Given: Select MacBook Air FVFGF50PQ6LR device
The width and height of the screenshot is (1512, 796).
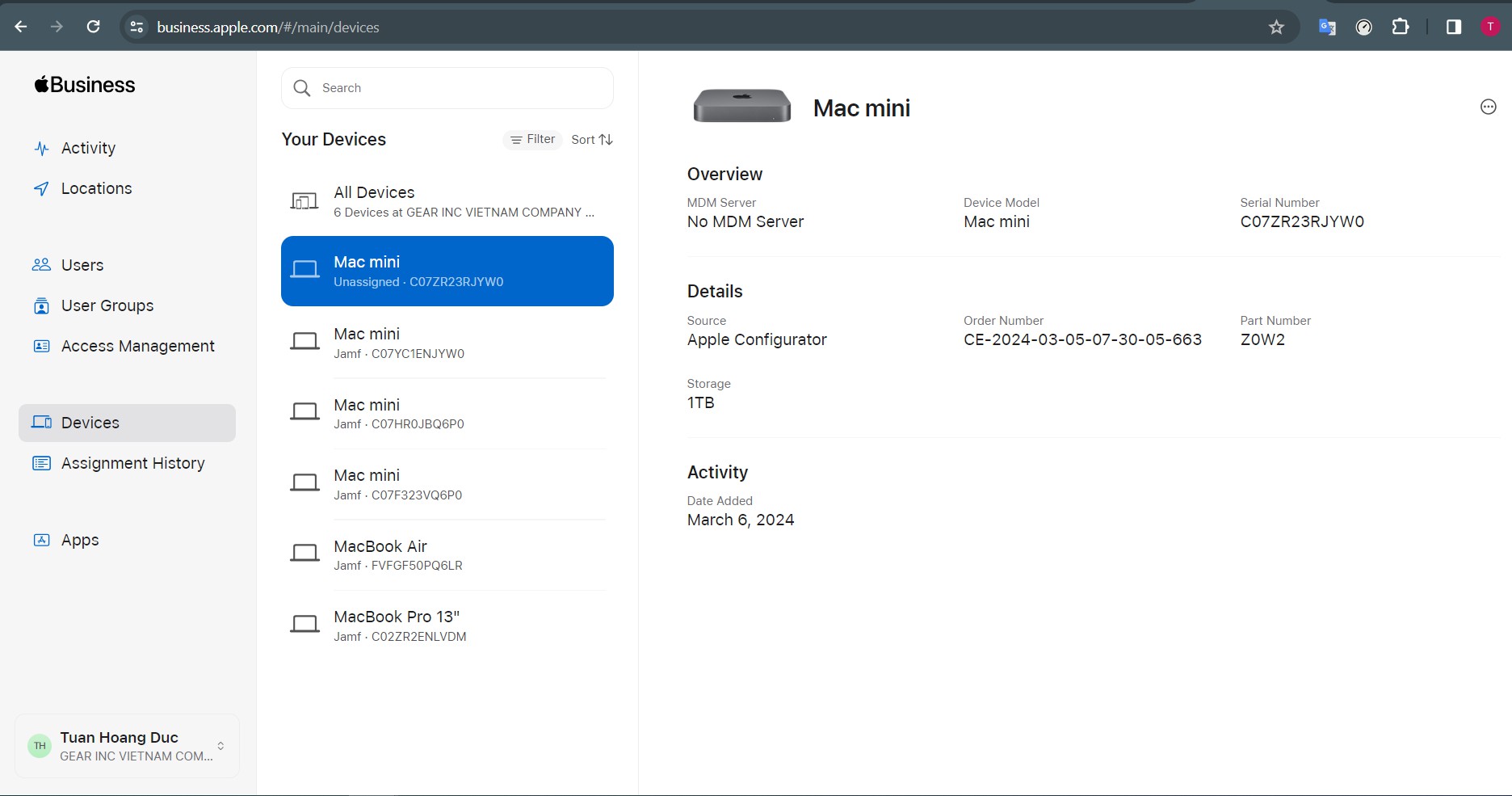Looking at the screenshot, I should (x=447, y=555).
